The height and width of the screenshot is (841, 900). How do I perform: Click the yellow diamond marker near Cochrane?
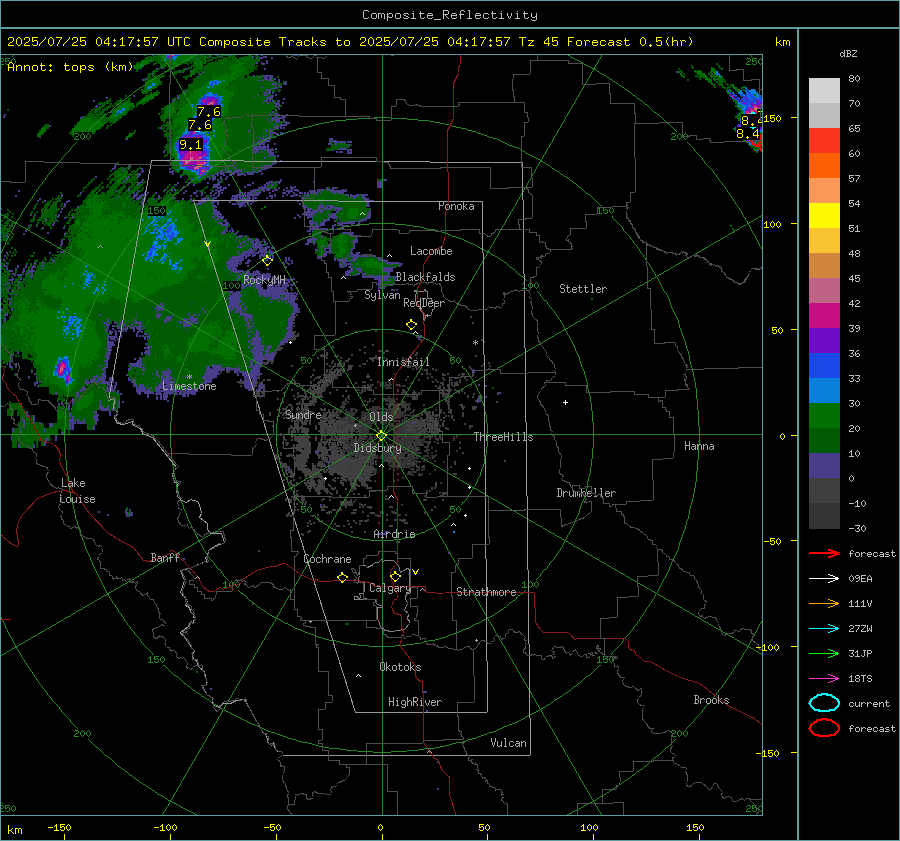[343, 578]
